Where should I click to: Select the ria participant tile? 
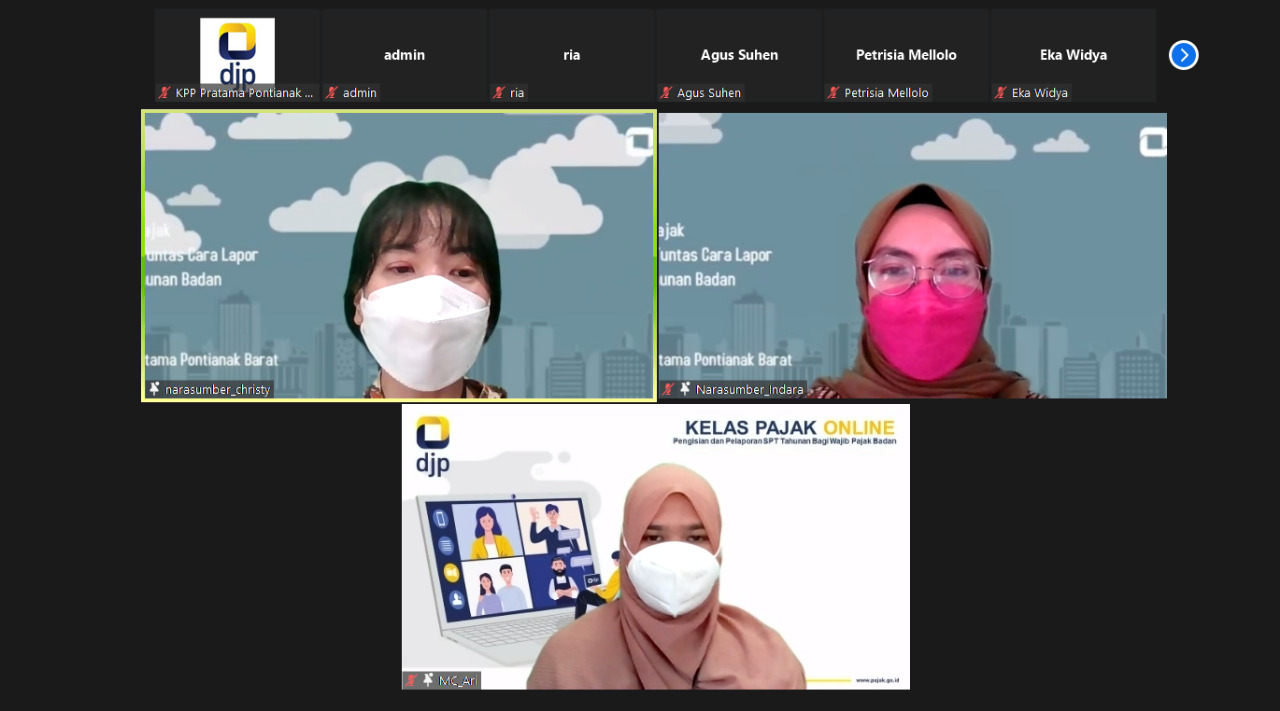click(x=571, y=55)
